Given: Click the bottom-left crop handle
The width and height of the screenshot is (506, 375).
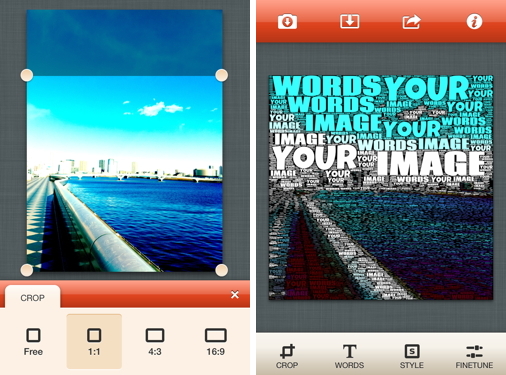Looking at the screenshot, I should (27, 270).
